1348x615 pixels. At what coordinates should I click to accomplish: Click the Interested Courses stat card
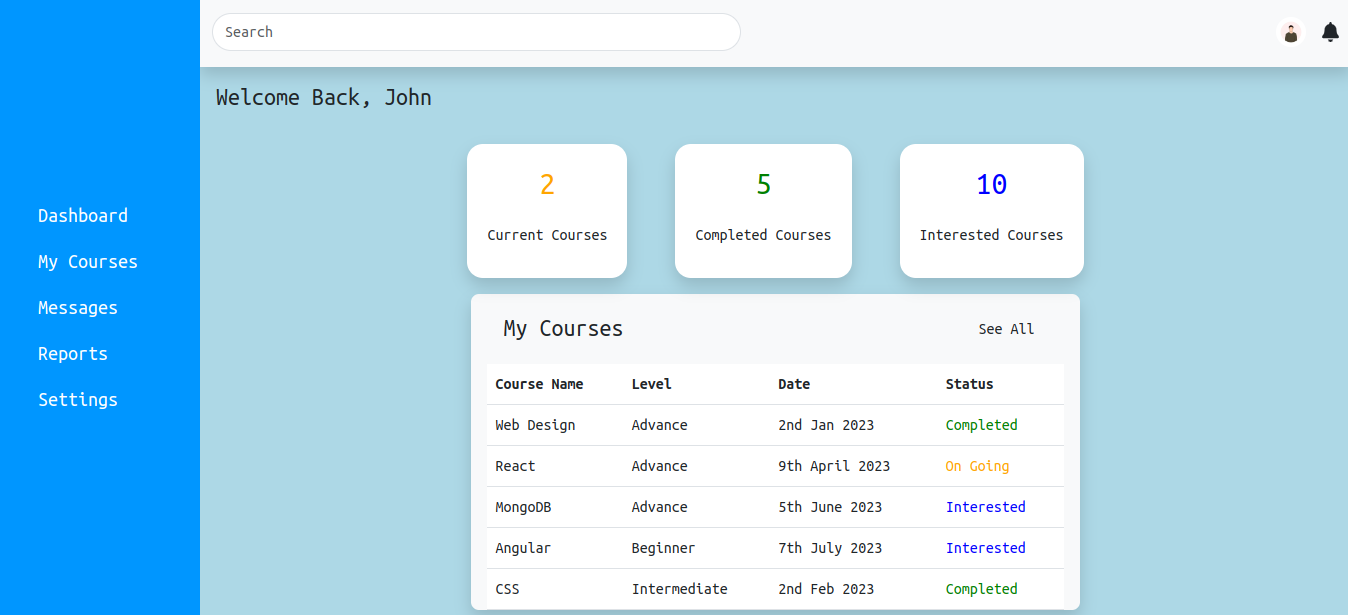coord(991,211)
